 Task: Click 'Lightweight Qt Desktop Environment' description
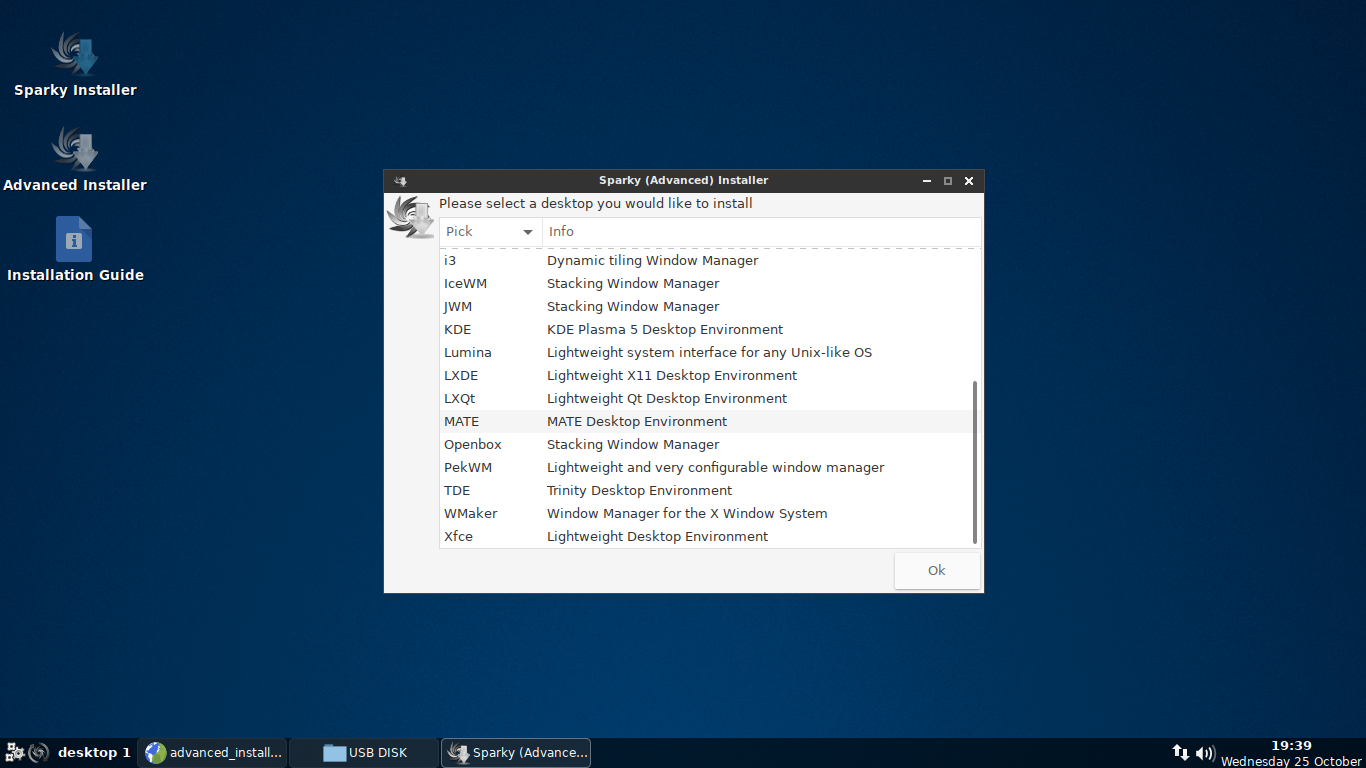[x=667, y=398]
